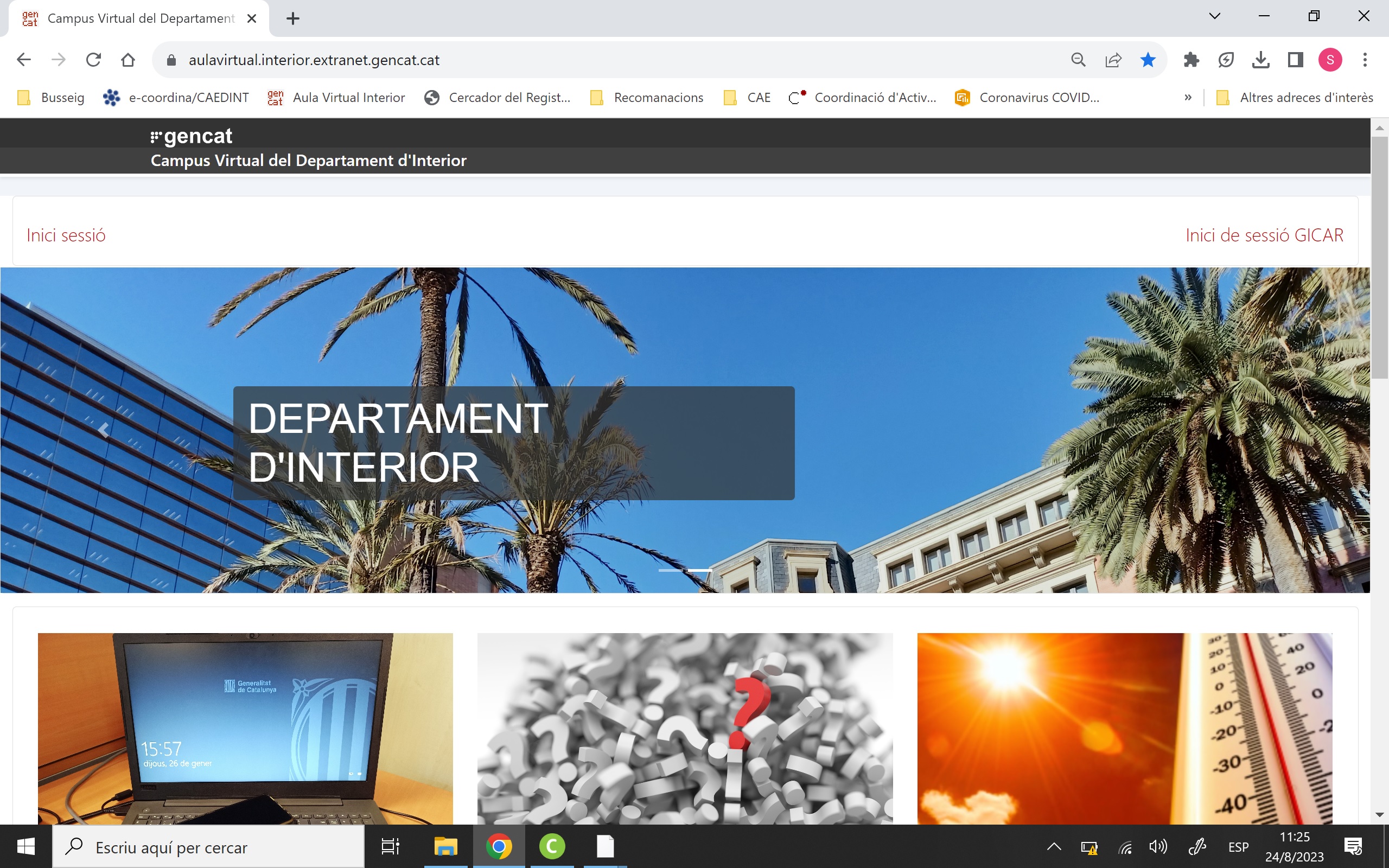Image resolution: width=1389 pixels, height=868 pixels.
Task: Toggle the bookmark star icon
Action: 1148,60
